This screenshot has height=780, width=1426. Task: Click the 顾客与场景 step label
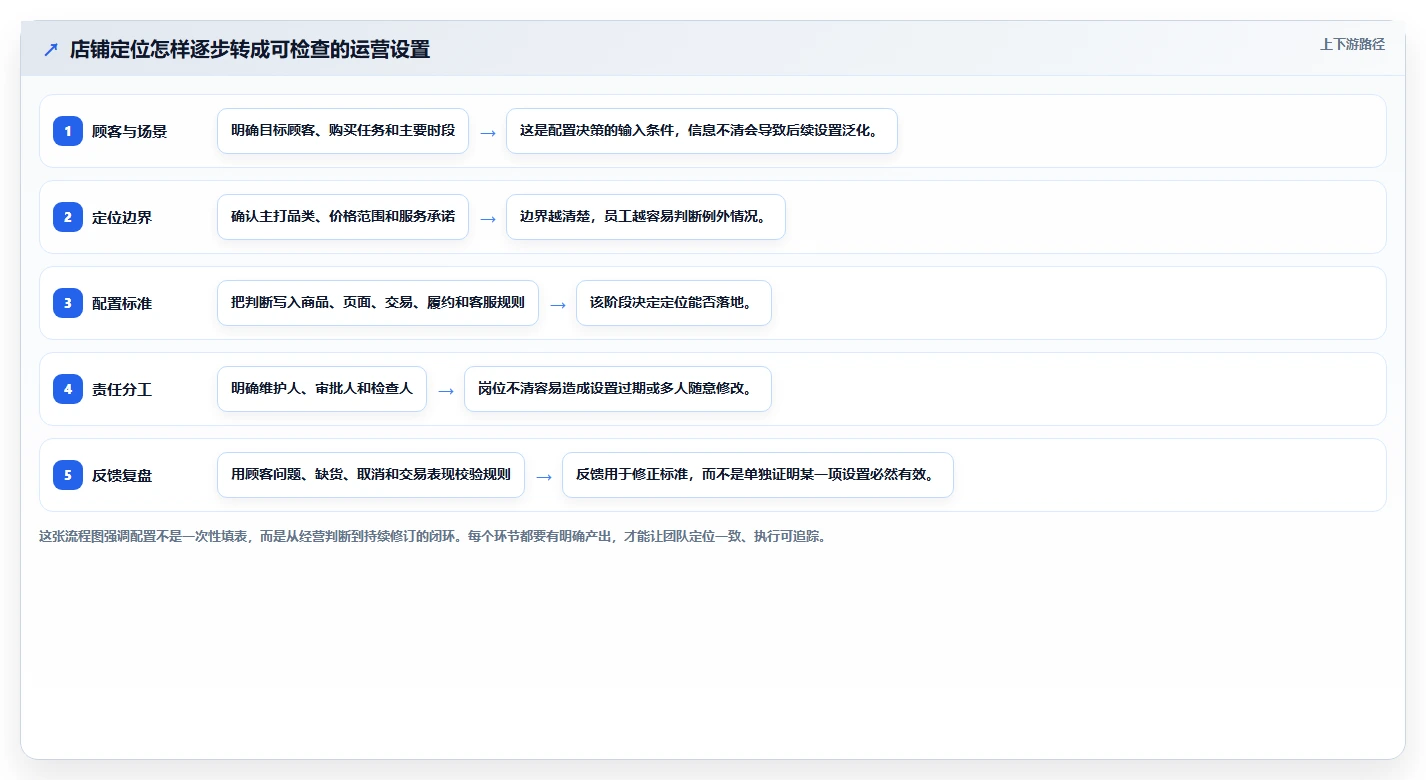(x=130, y=131)
